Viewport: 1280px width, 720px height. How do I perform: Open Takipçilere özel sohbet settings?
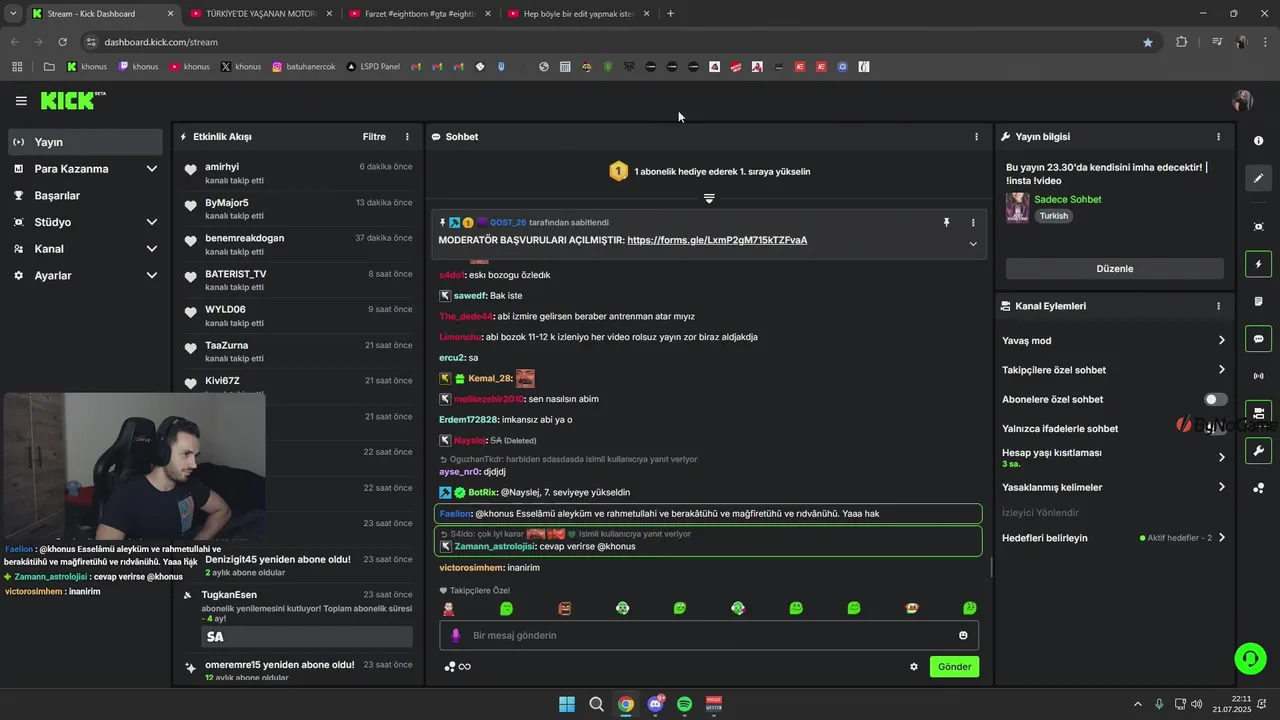click(1114, 370)
